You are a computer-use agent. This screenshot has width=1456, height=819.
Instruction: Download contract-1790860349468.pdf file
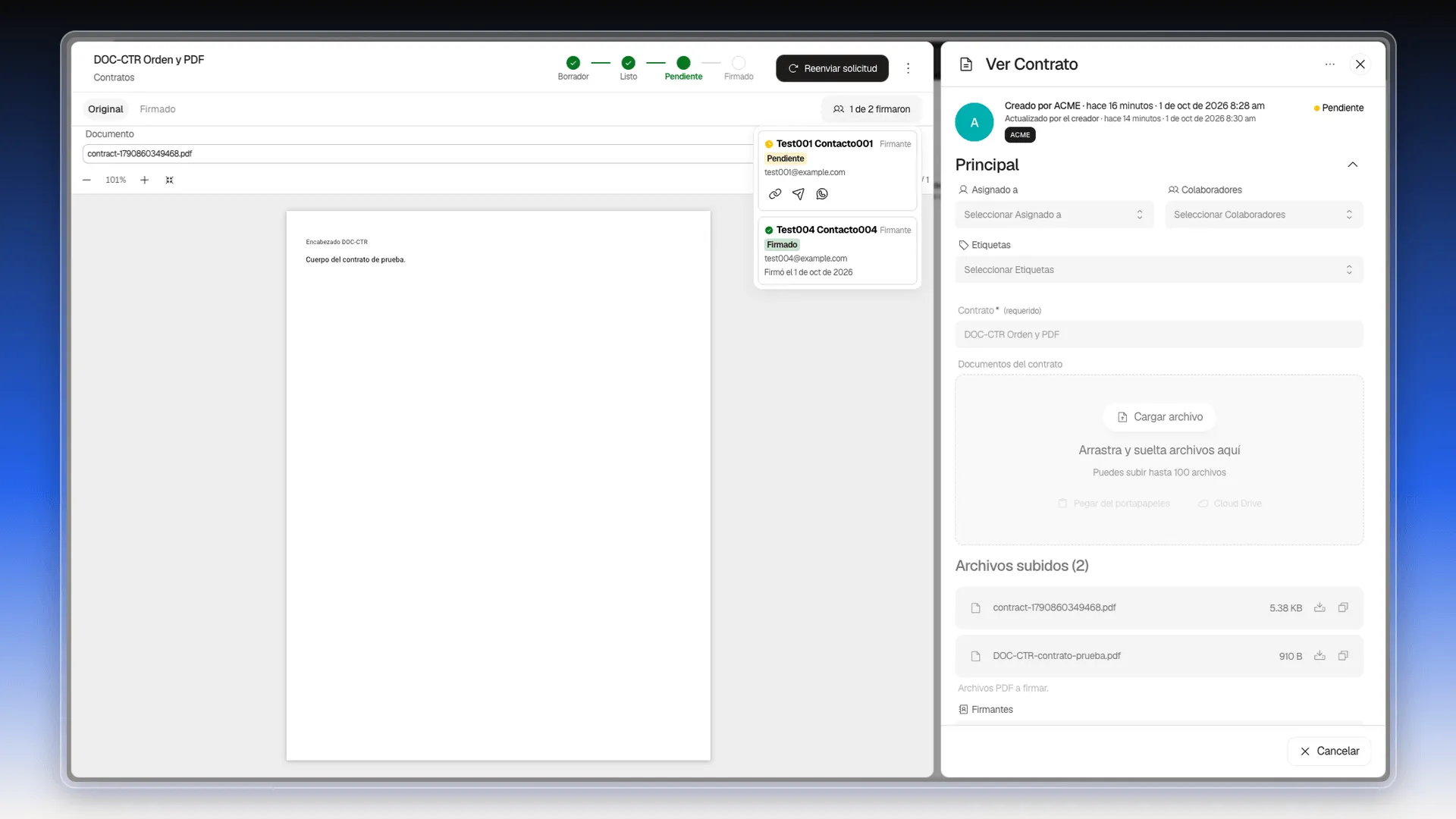point(1319,607)
